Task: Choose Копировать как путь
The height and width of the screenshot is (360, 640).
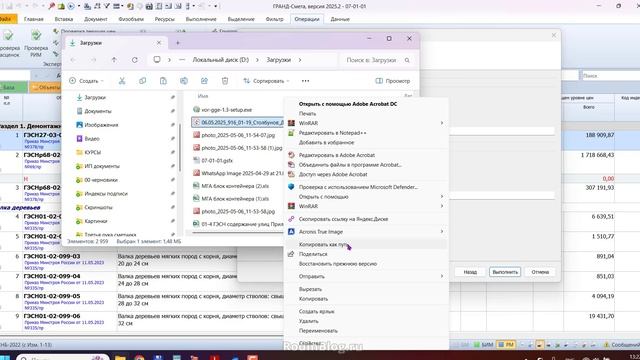Action: [323, 244]
